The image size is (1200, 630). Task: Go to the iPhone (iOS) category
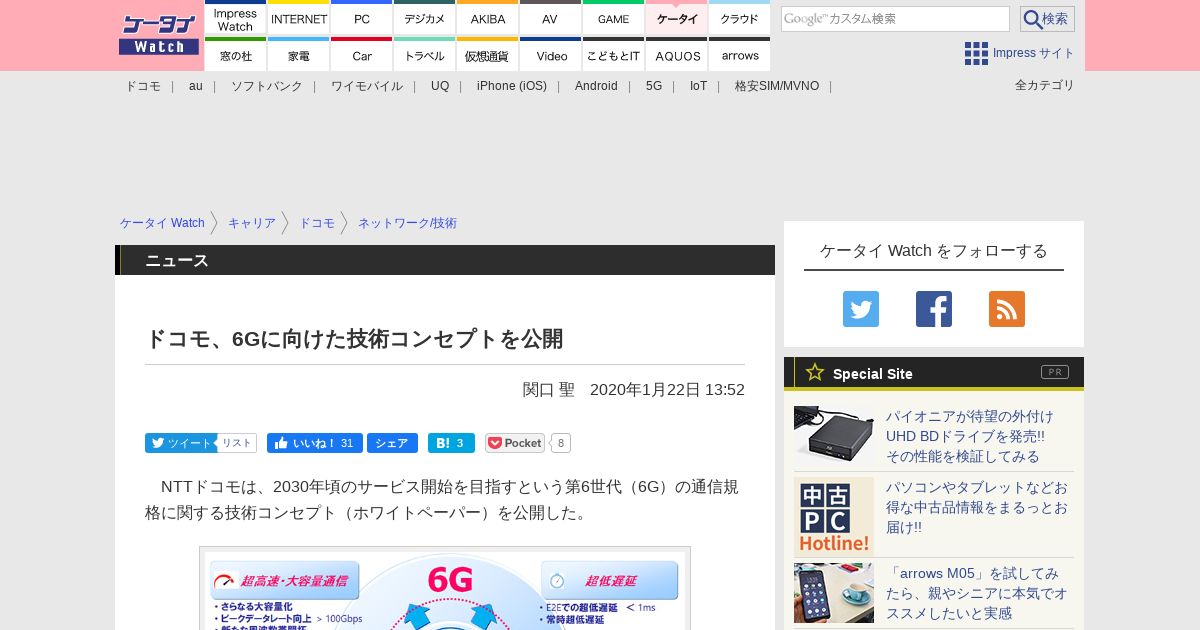point(512,86)
